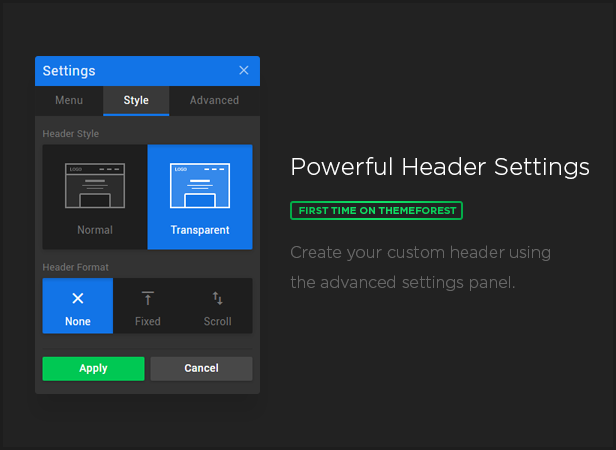Choose the Transparent header style label
This screenshot has width=616, height=450.
[200, 230]
